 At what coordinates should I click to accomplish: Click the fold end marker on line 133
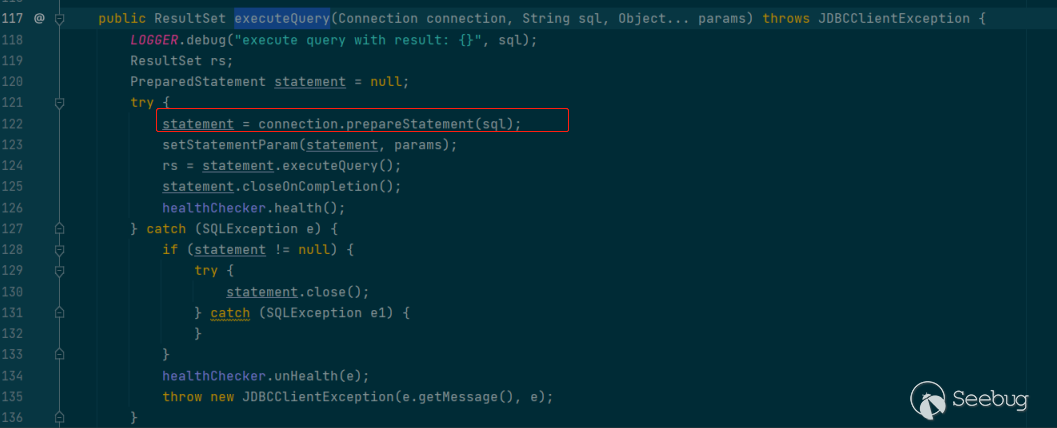pyautogui.click(x=60, y=355)
